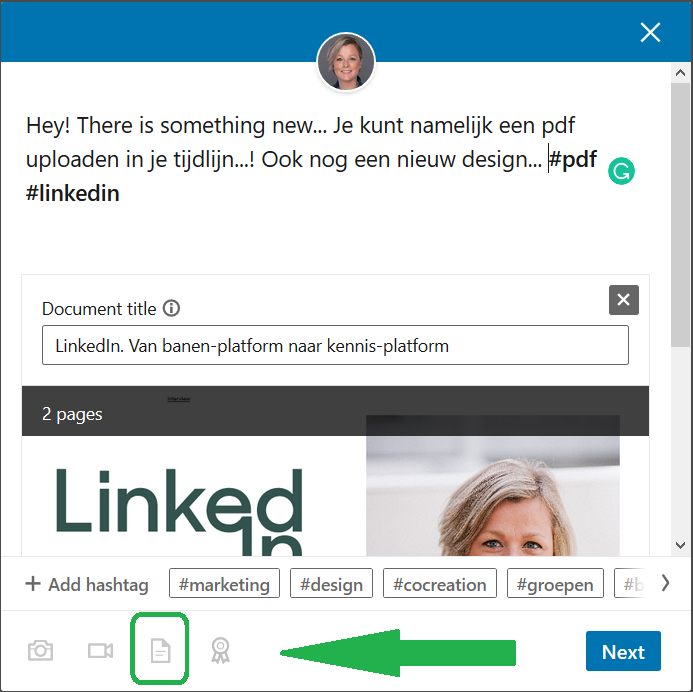
Task: Click the PDF document preview image
Action: pyautogui.click(x=335, y=471)
